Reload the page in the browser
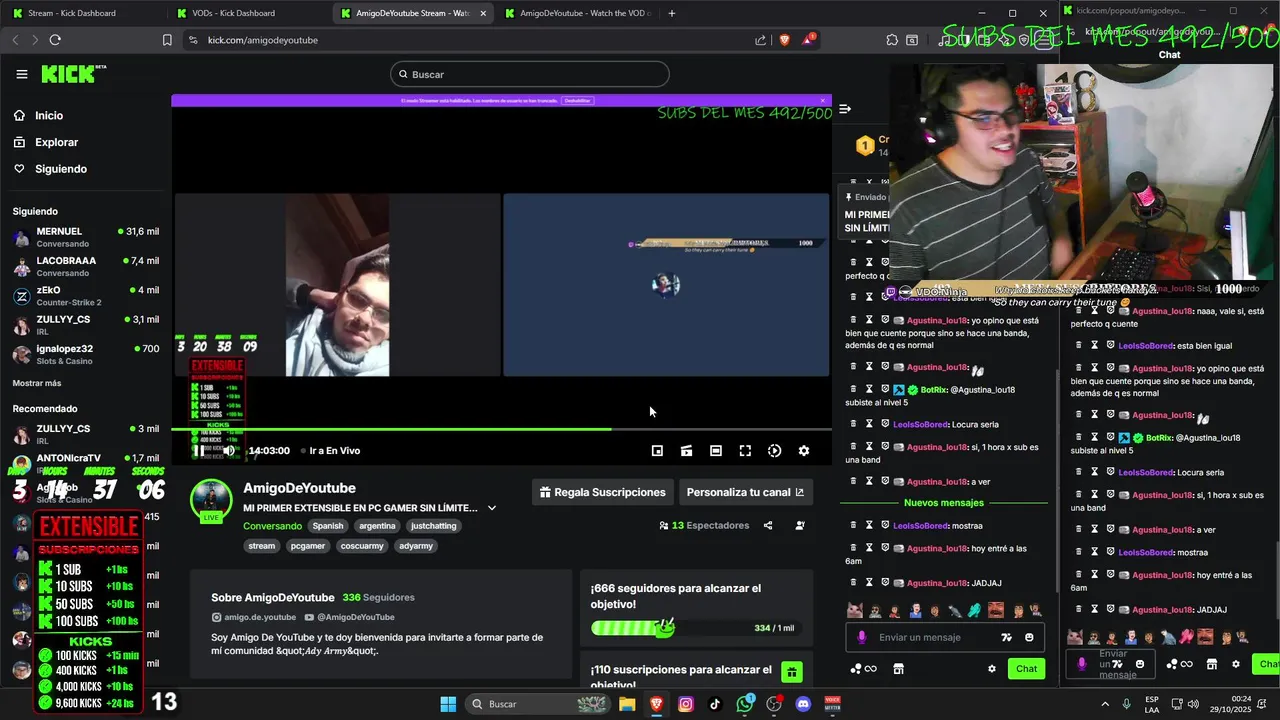This screenshot has width=1280, height=720. pyautogui.click(x=55, y=40)
